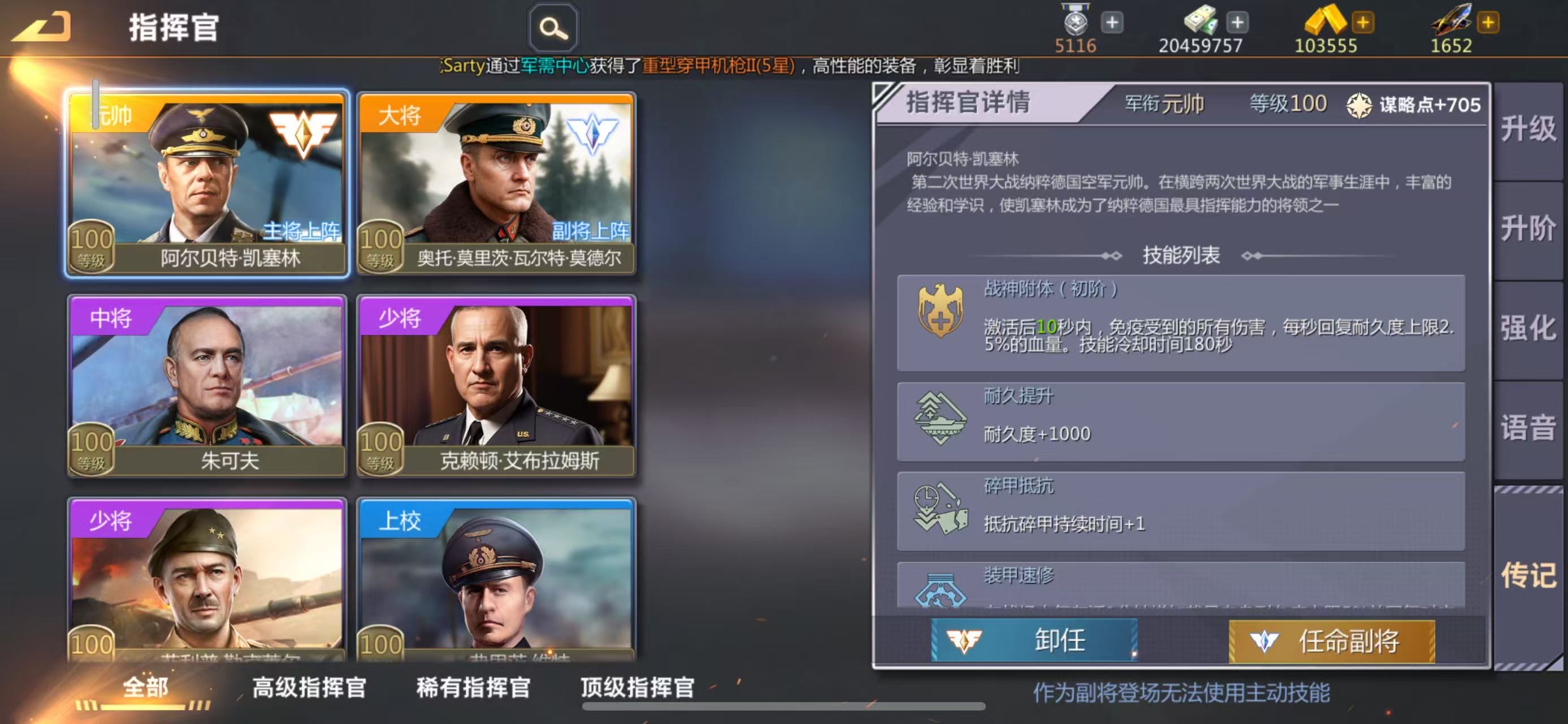Switch to the 全部 tab
This screenshot has width=1568, height=724.
point(145,687)
